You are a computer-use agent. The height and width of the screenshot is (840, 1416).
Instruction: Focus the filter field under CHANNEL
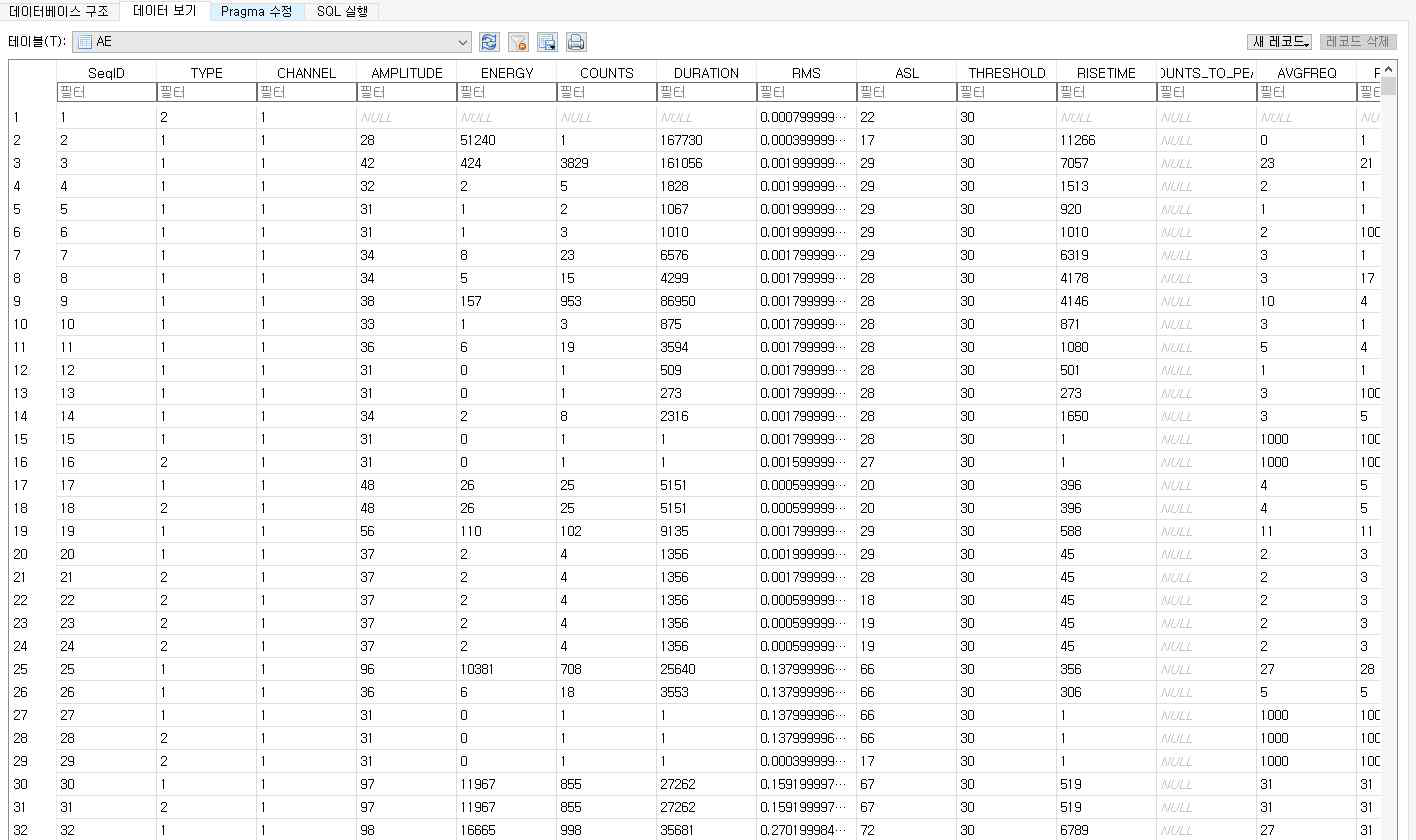[306, 92]
